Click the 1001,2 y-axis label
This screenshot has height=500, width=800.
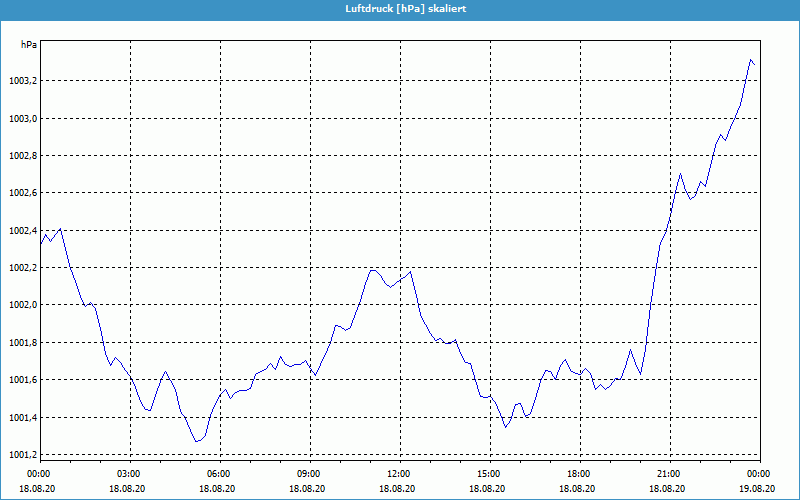[20, 455]
